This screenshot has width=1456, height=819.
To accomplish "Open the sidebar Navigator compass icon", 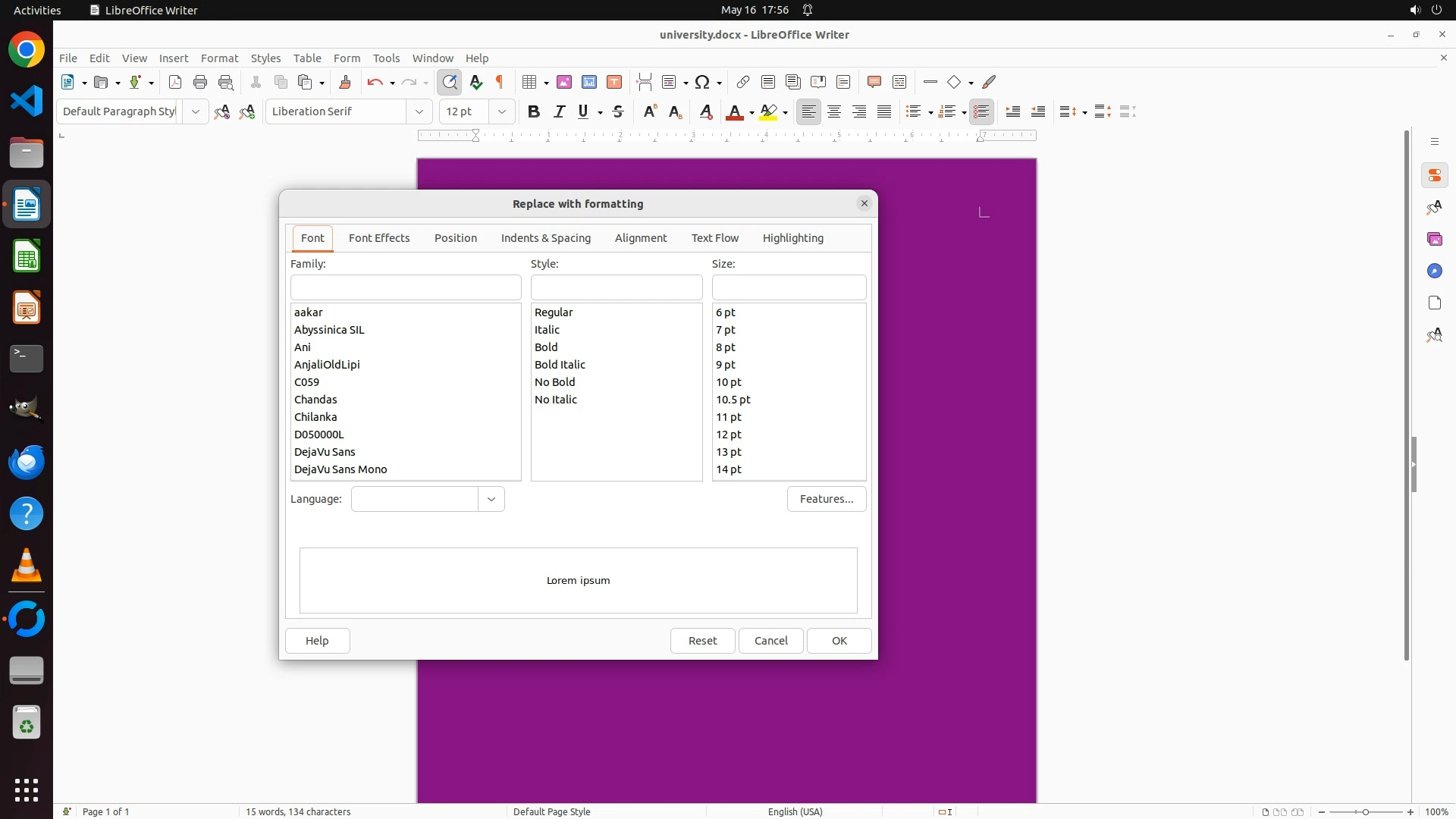I will pyautogui.click(x=1434, y=271).
